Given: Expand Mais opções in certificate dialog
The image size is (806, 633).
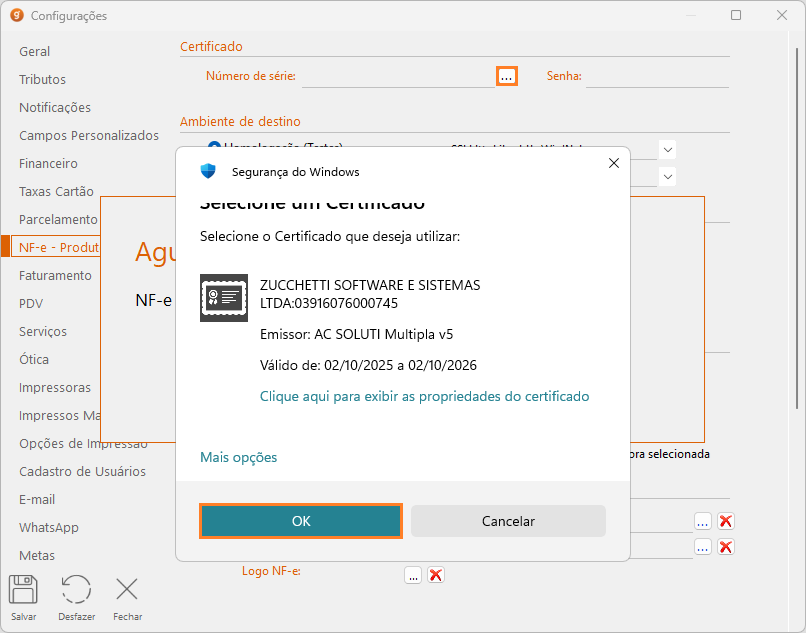Looking at the screenshot, I should click(x=238, y=457).
